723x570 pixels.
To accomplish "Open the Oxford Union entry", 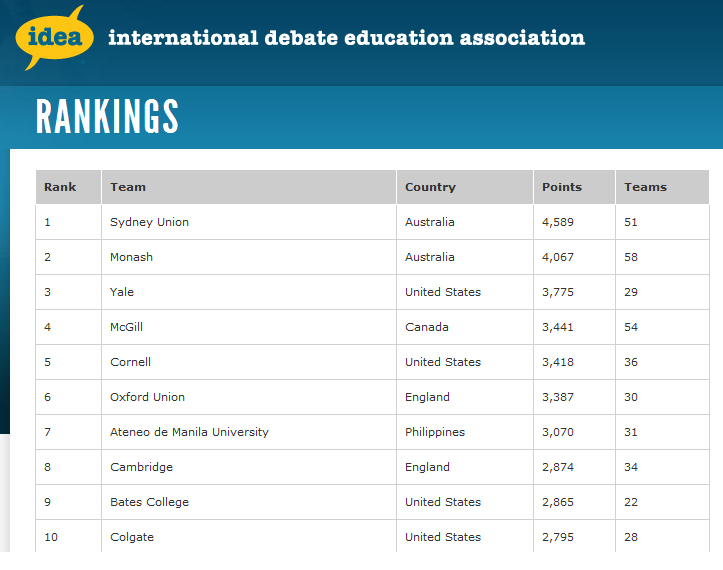I will [147, 397].
